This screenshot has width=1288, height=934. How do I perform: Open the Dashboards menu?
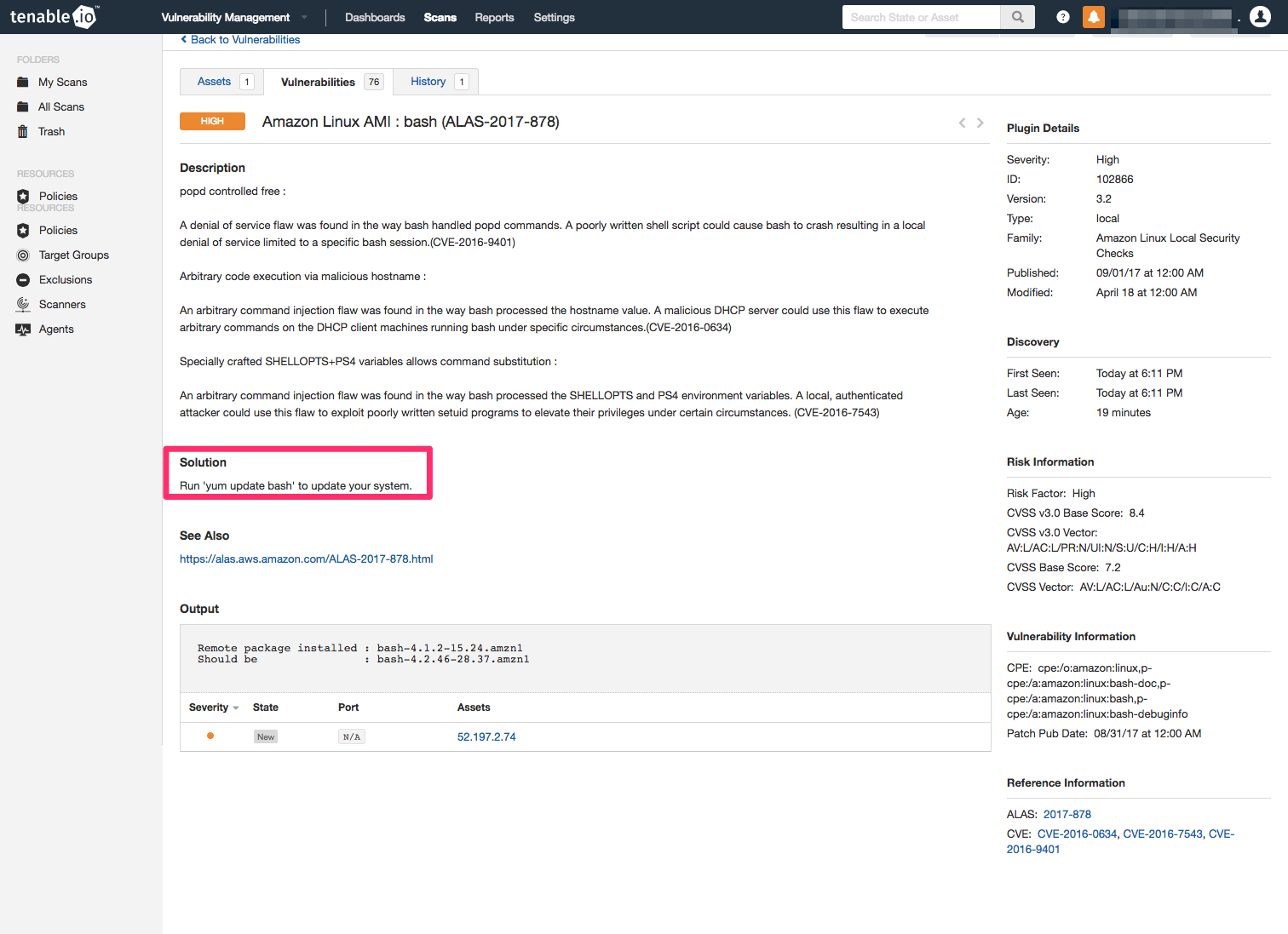375,18
